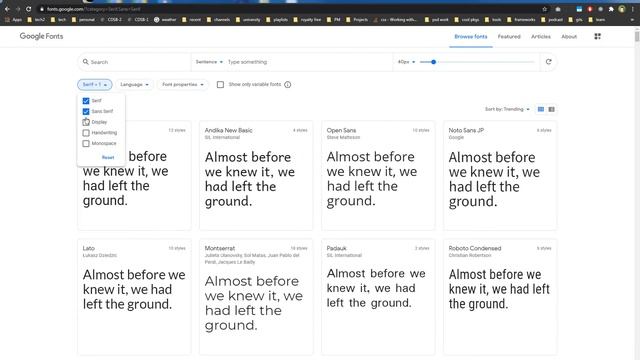Open the Montserrat font card
This screenshot has height=360, width=640.
pos(256,297)
